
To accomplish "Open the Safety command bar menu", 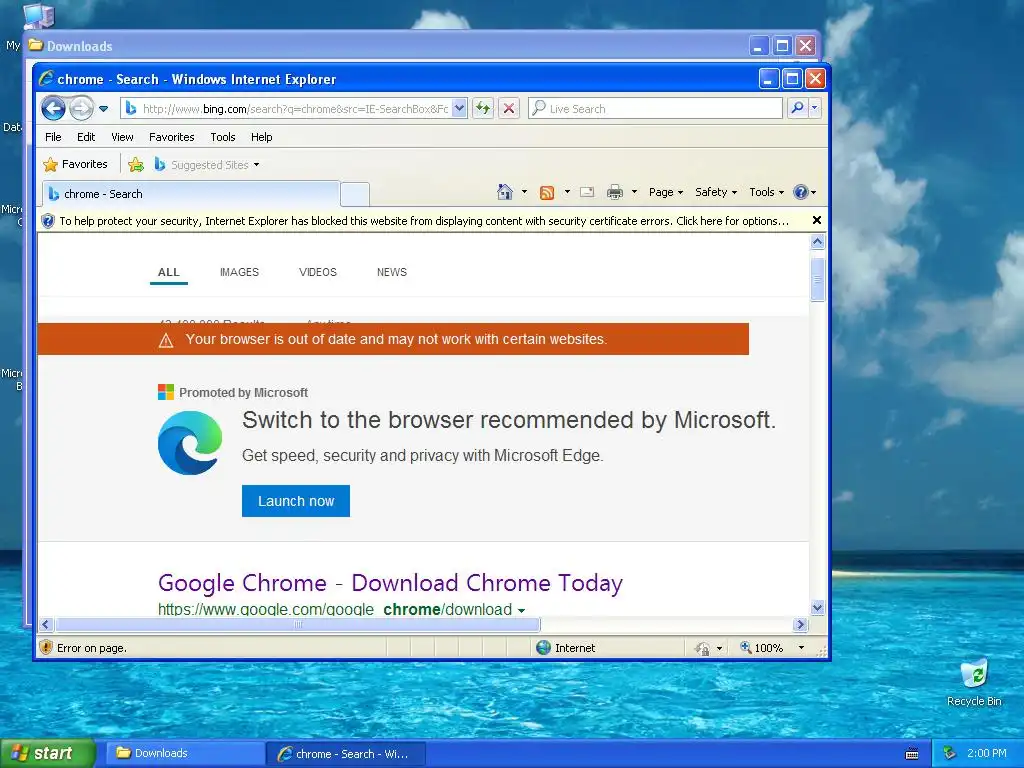I will click(716, 192).
